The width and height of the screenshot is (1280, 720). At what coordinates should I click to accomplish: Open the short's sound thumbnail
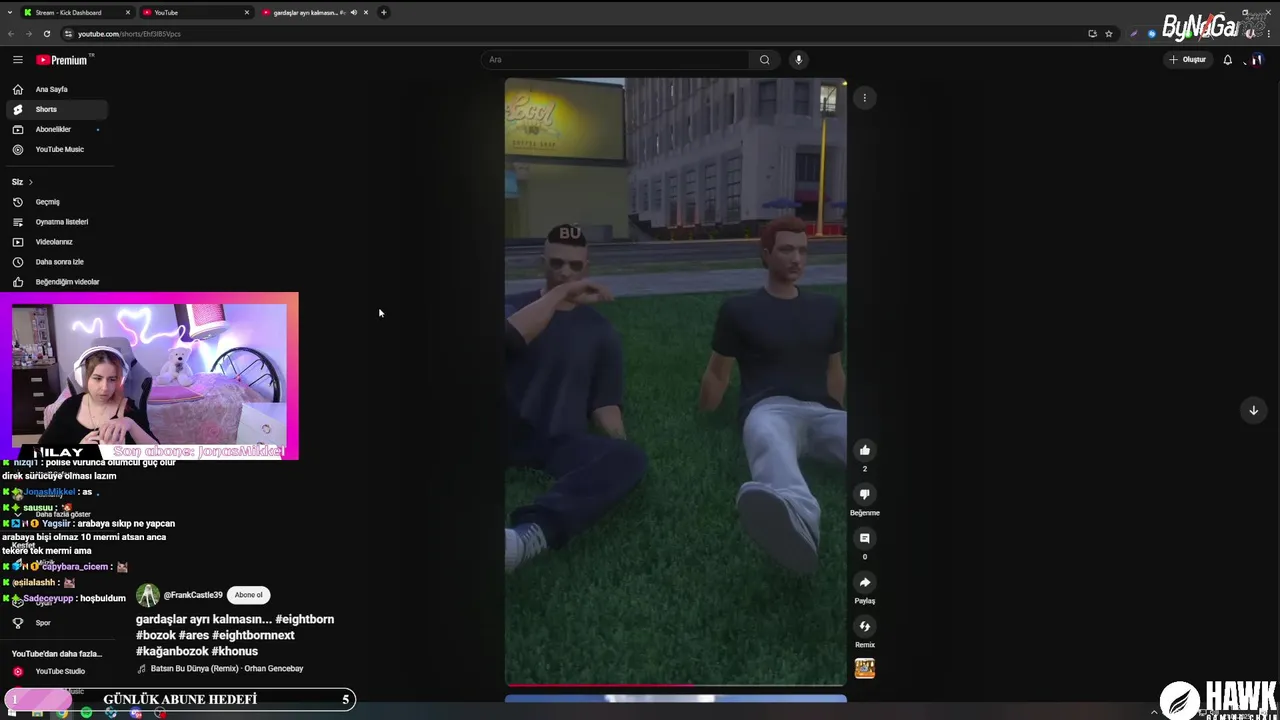tap(865, 668)
